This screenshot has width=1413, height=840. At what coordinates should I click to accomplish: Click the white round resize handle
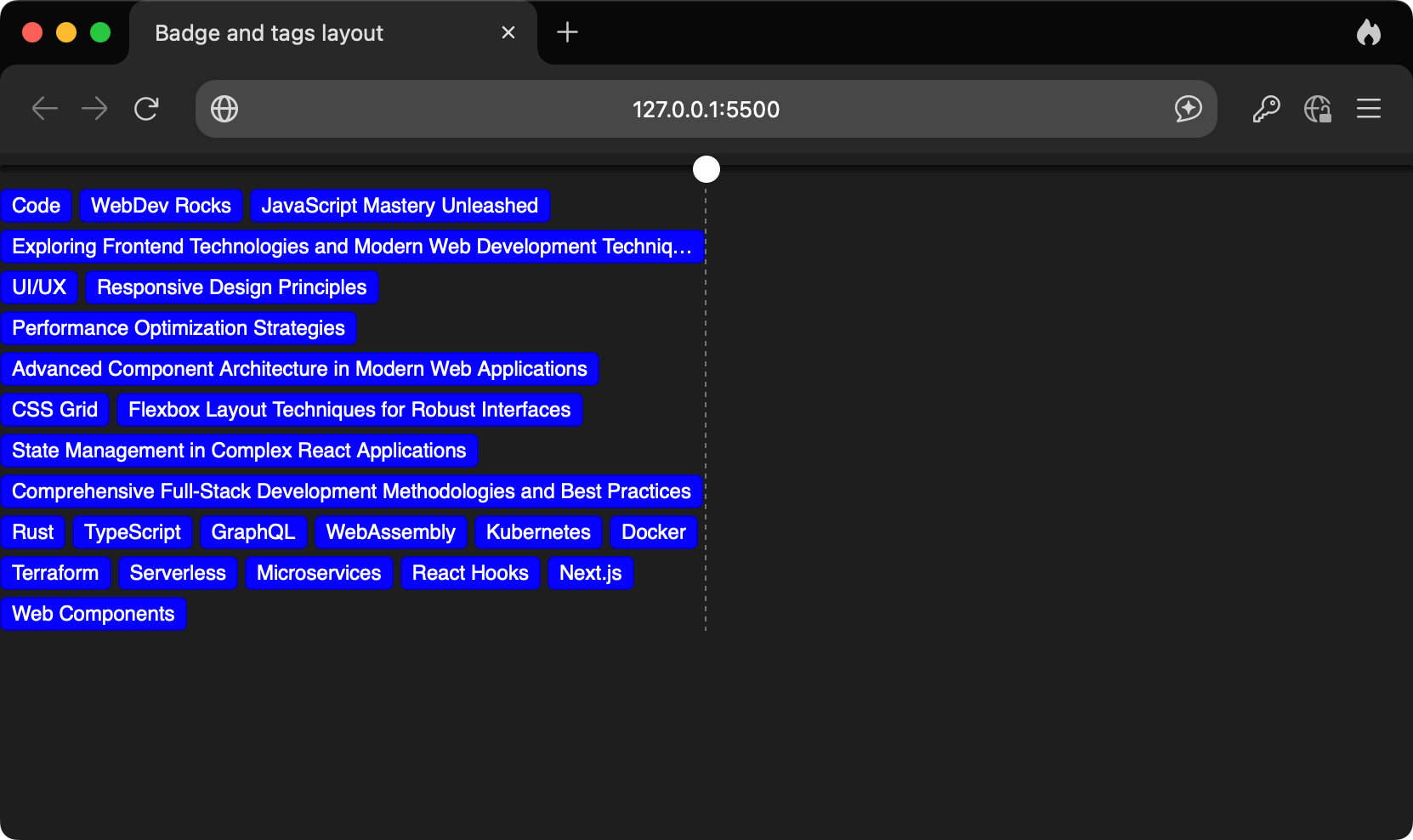(x=706, y=169)
